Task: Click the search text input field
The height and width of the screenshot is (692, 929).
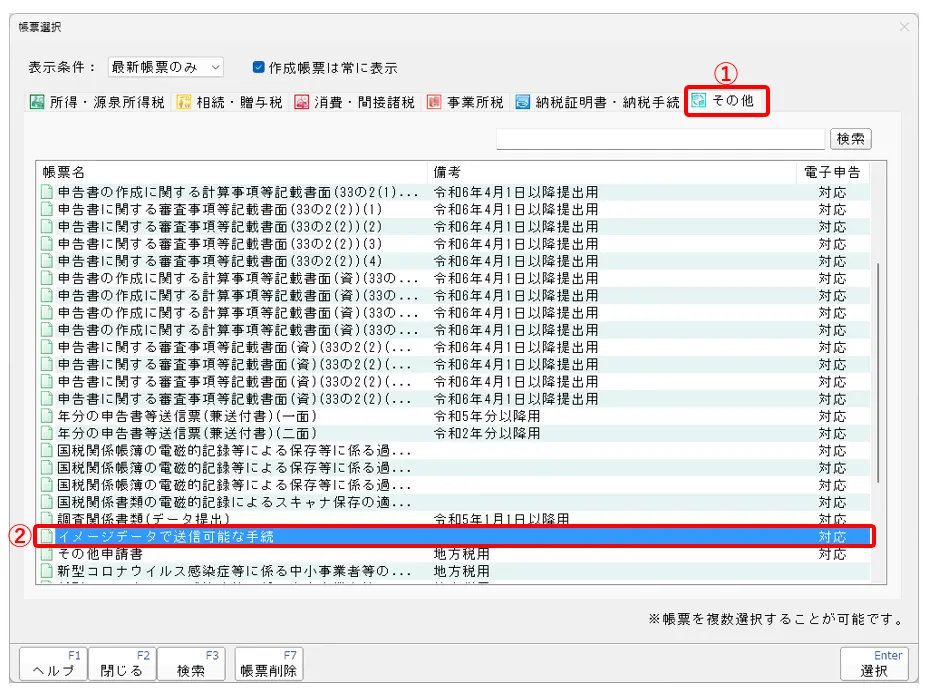Action: click(660, 139)
